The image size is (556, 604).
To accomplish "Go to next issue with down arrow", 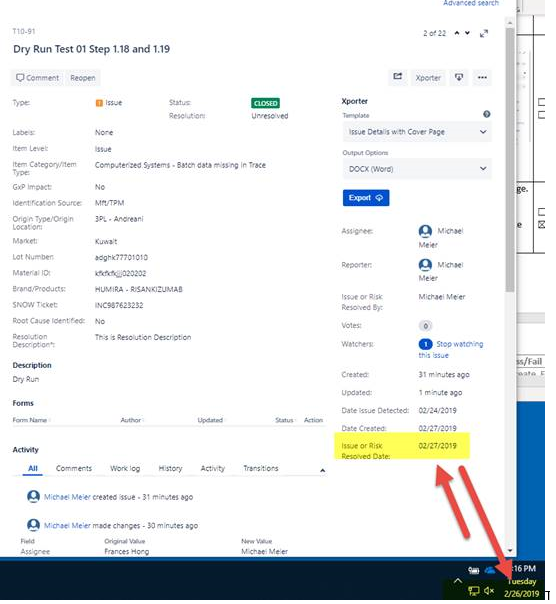I will [x=467, y=33].
